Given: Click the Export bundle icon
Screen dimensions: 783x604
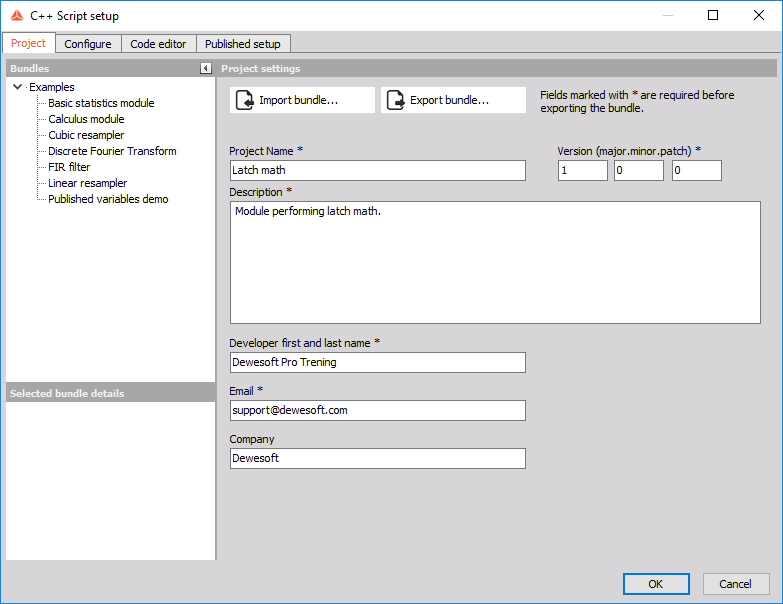Looking at the screenshot, I should tap(395, 100).
